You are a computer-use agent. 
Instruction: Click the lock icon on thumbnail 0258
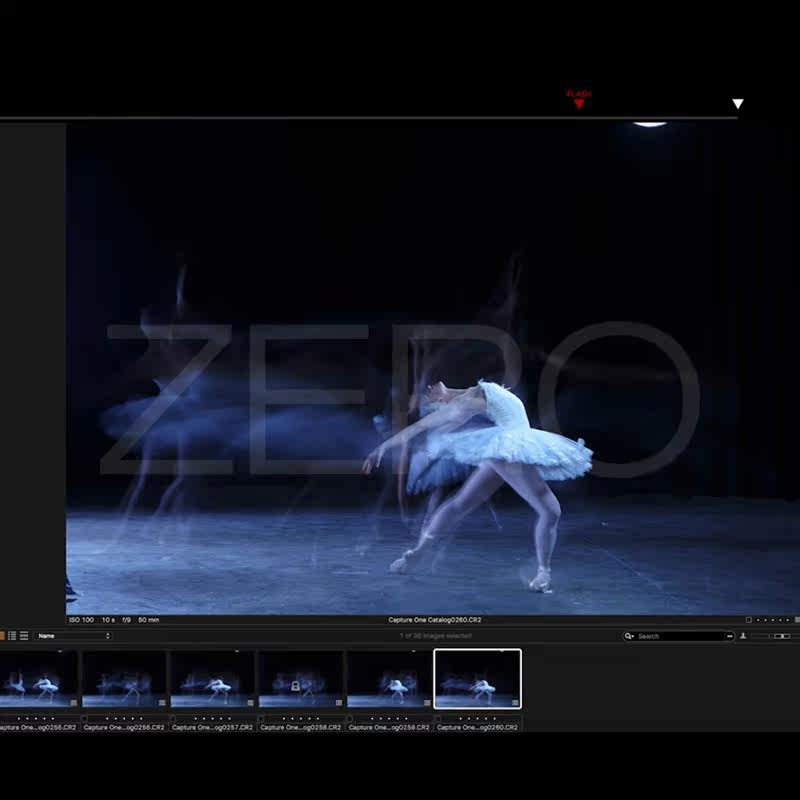click(x=295, y=686)
